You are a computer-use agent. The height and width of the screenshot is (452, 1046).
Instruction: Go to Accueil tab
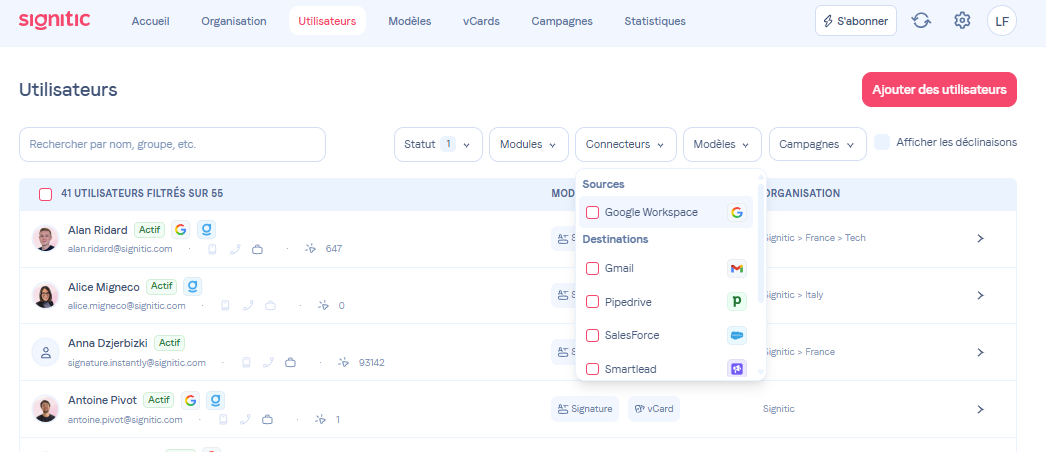pyautogui.click(x=151, y=21)
